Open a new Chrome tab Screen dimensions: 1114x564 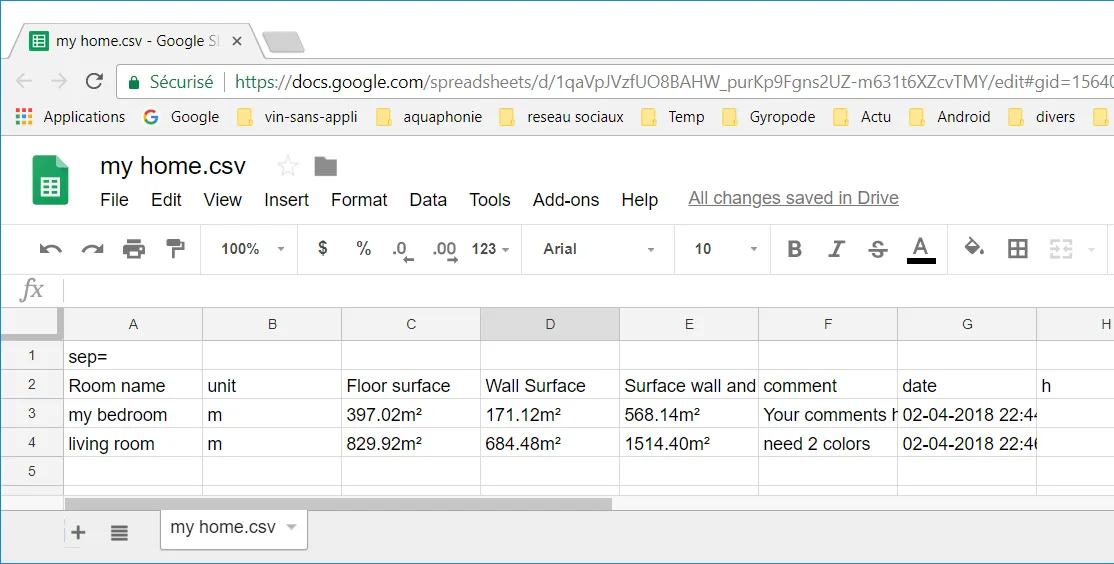(x=284, y=42)
